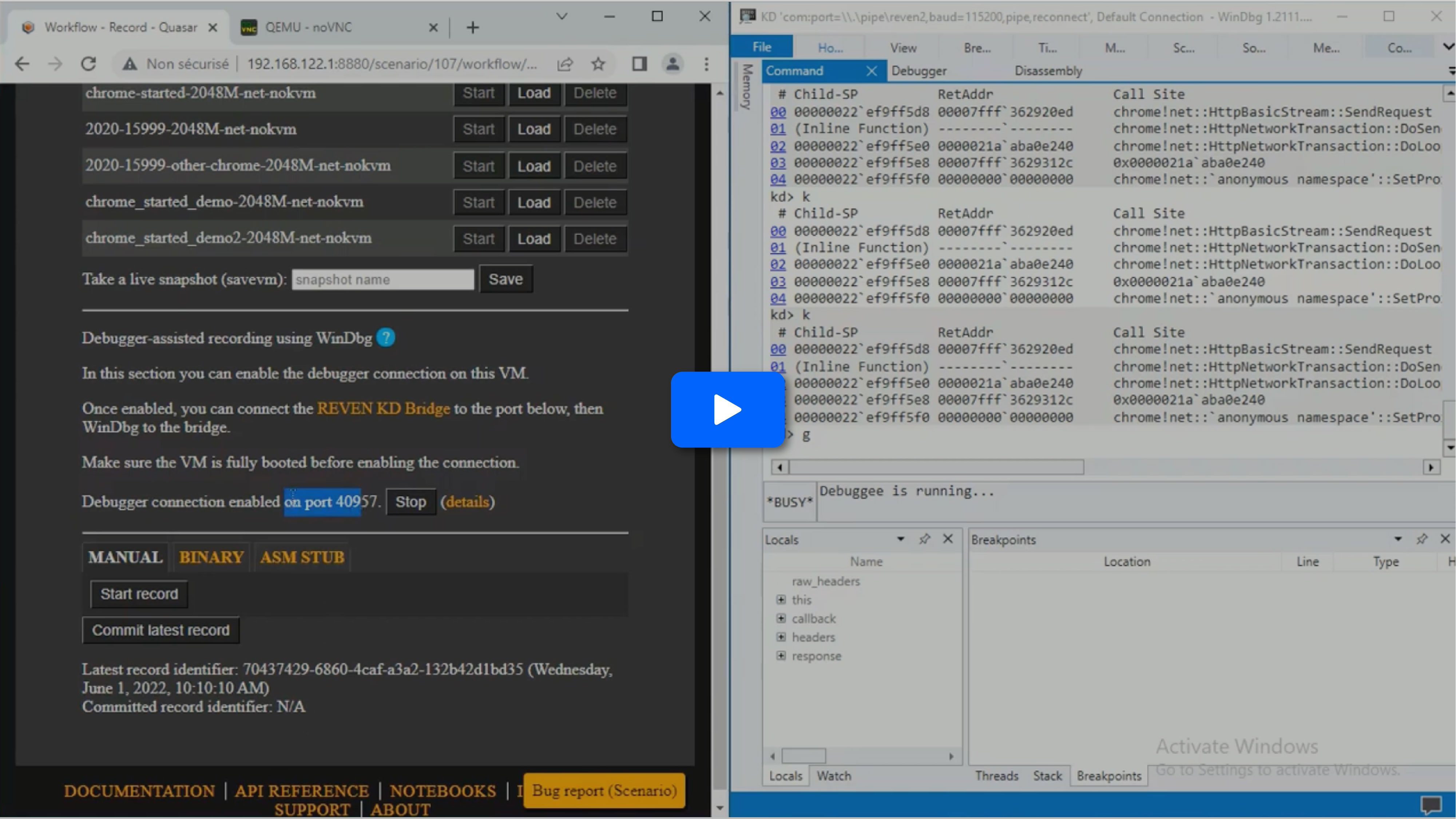Viewport: 1456px width, 819px height.
Task: Open Locals panel dropdown arrow
Action: coord(900,539)
